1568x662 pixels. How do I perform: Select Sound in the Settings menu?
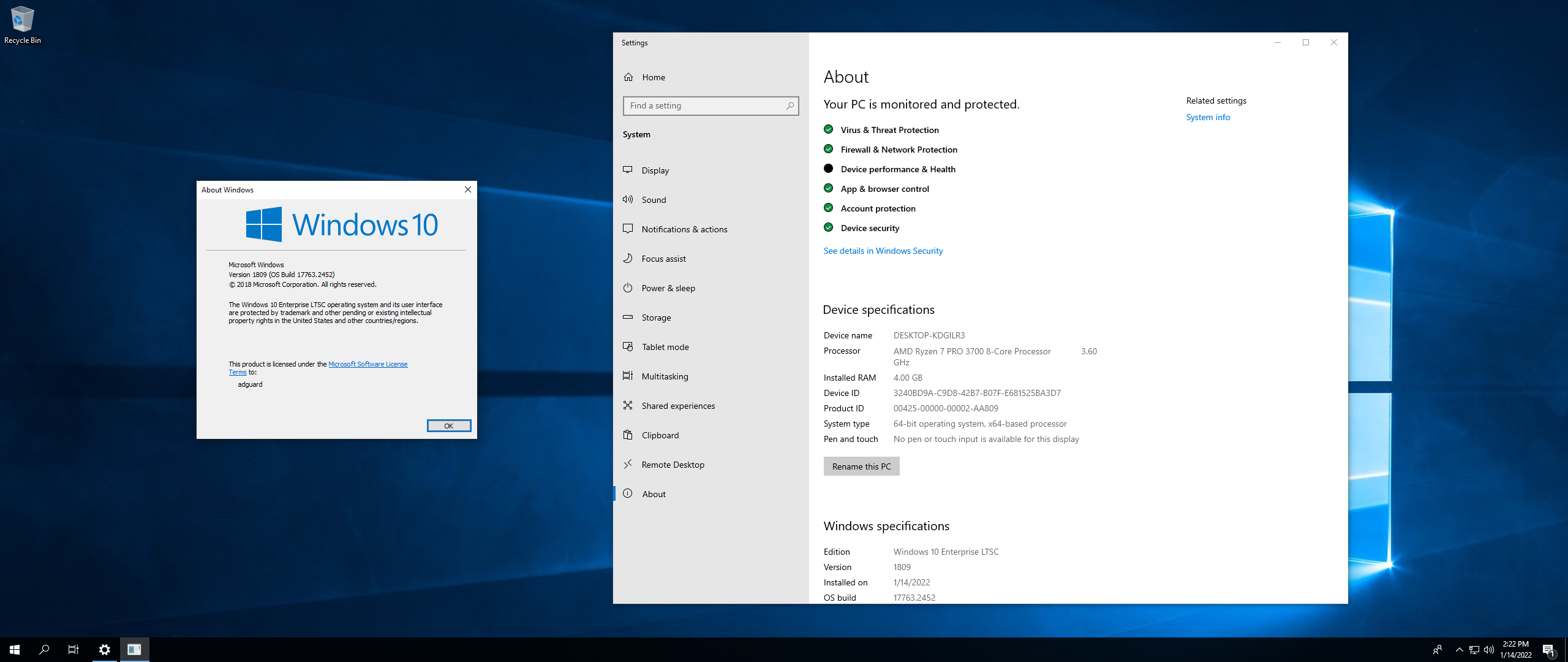tap(710, 200)
